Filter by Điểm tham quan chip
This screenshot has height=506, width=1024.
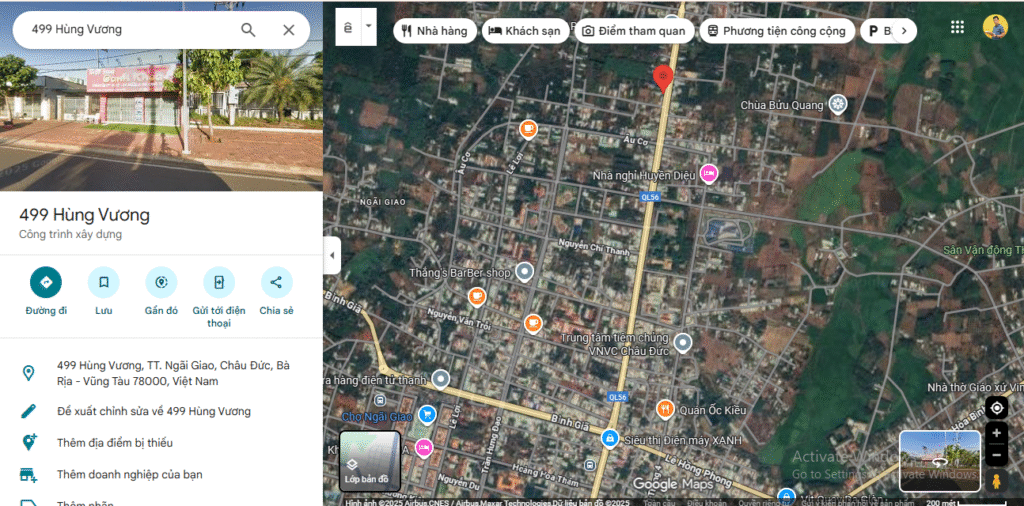634,31
